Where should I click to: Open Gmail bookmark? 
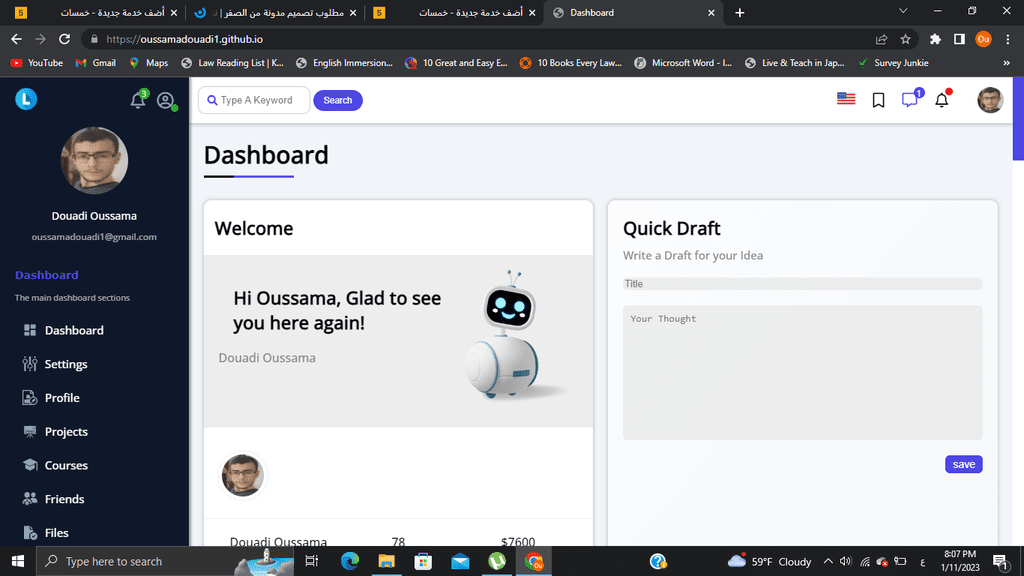[x=95, y=63]
